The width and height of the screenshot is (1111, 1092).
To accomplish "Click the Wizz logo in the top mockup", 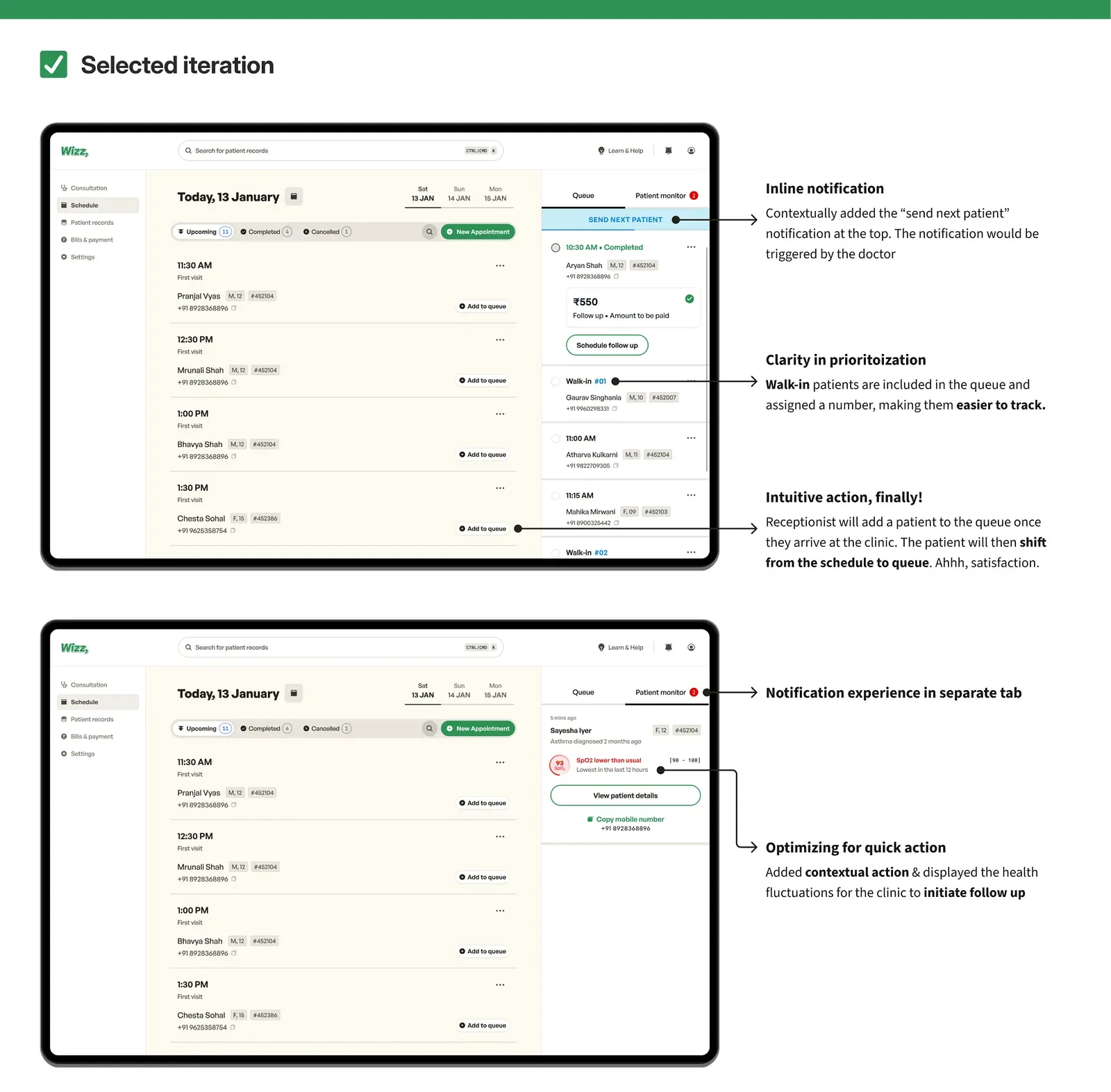I will pyautogui.click(x=74, y=151).
